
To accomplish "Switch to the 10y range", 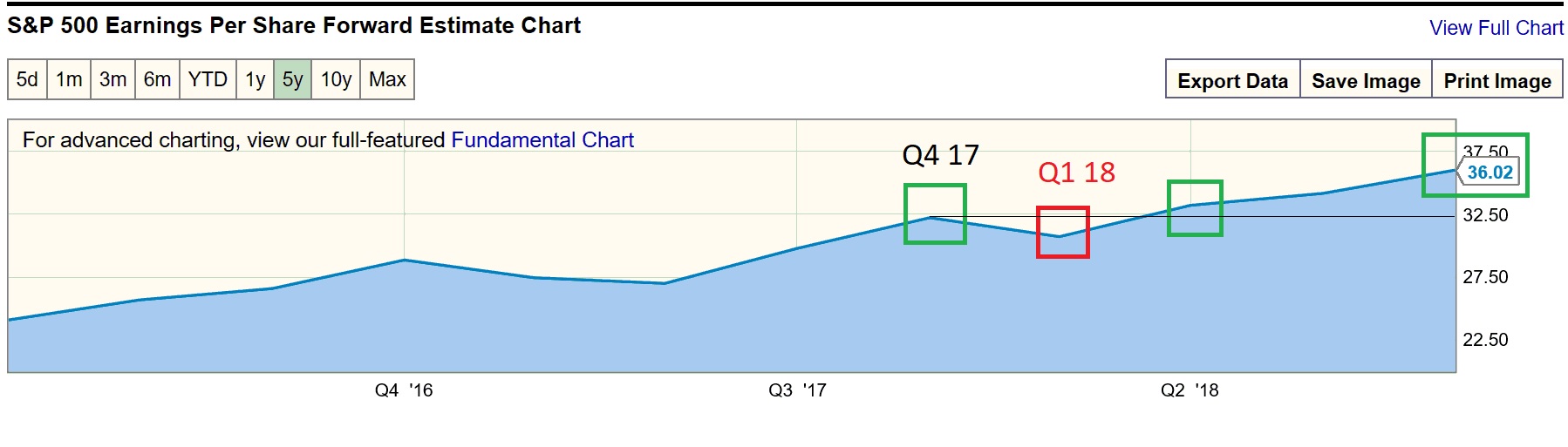I will [336, 79].
